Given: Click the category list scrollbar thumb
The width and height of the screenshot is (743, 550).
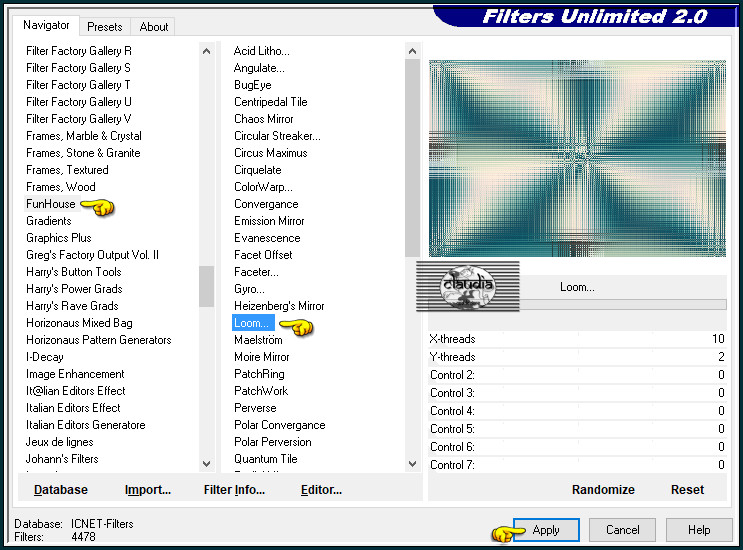Looking at the screenshot, I should [x=206, y=286].
